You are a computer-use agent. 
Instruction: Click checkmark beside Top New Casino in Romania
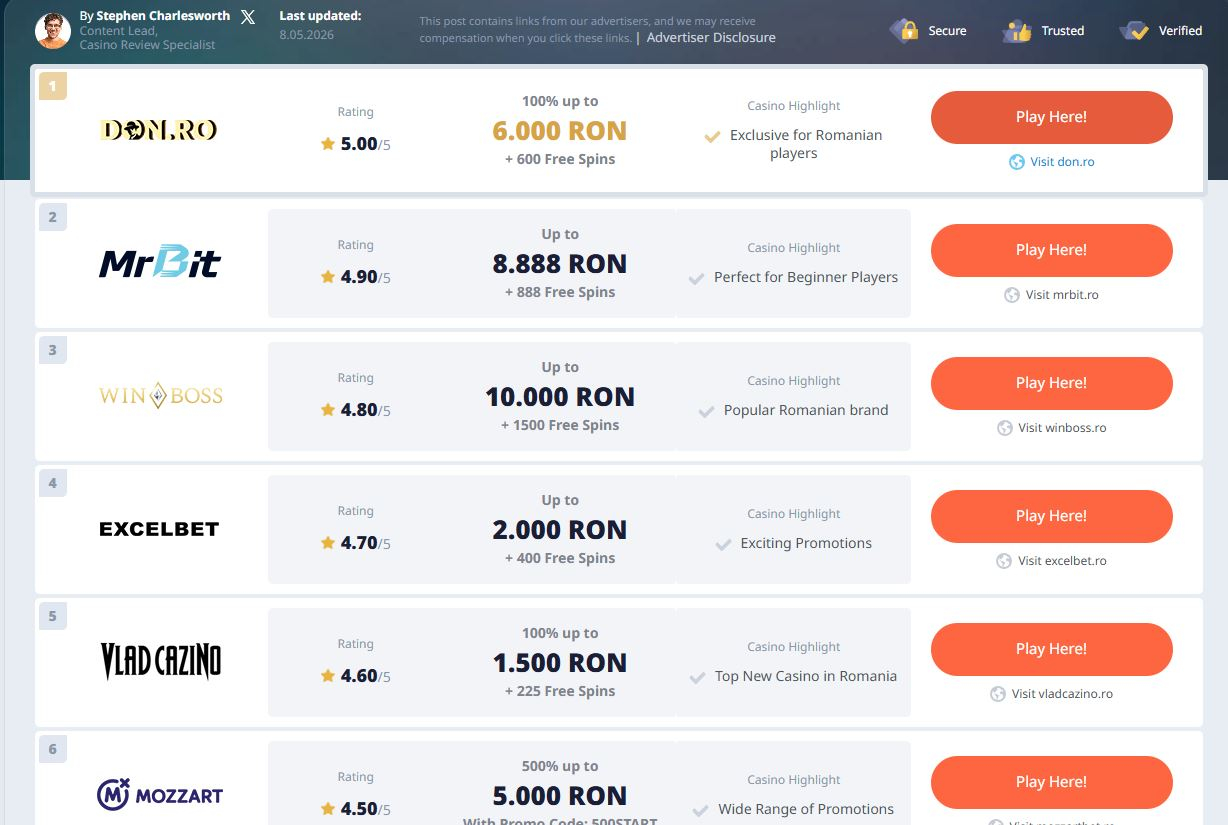[x=698, y=678]
